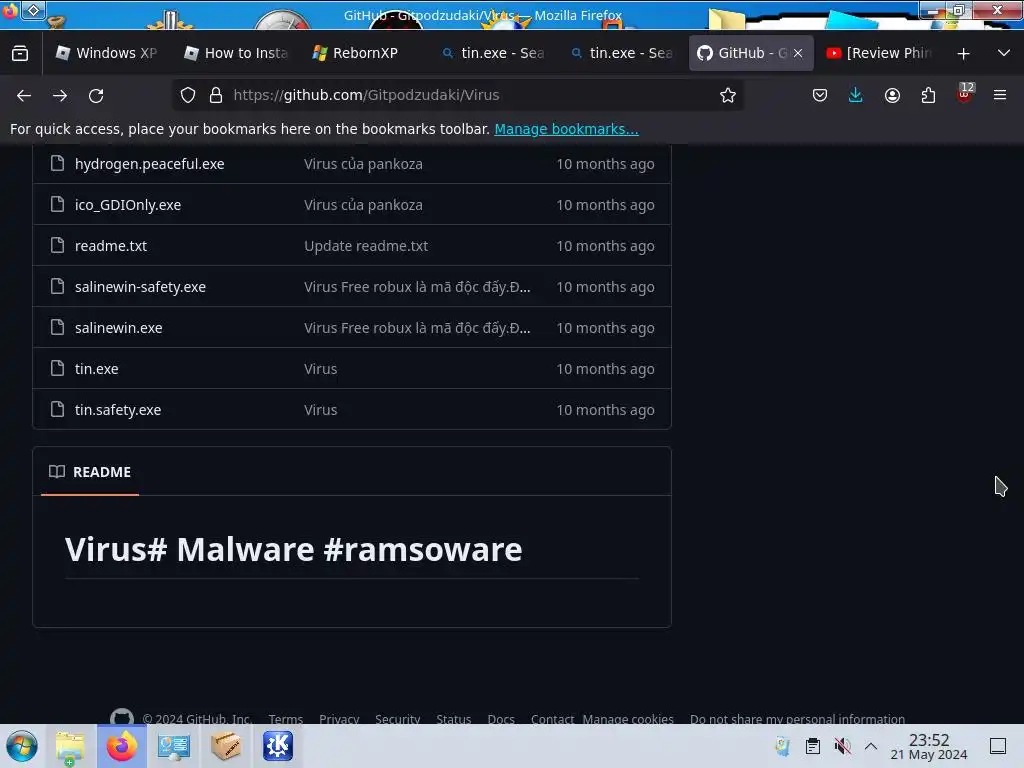Toggle the muted volume tray icon

pyautogui.click(x=842, y=746)
